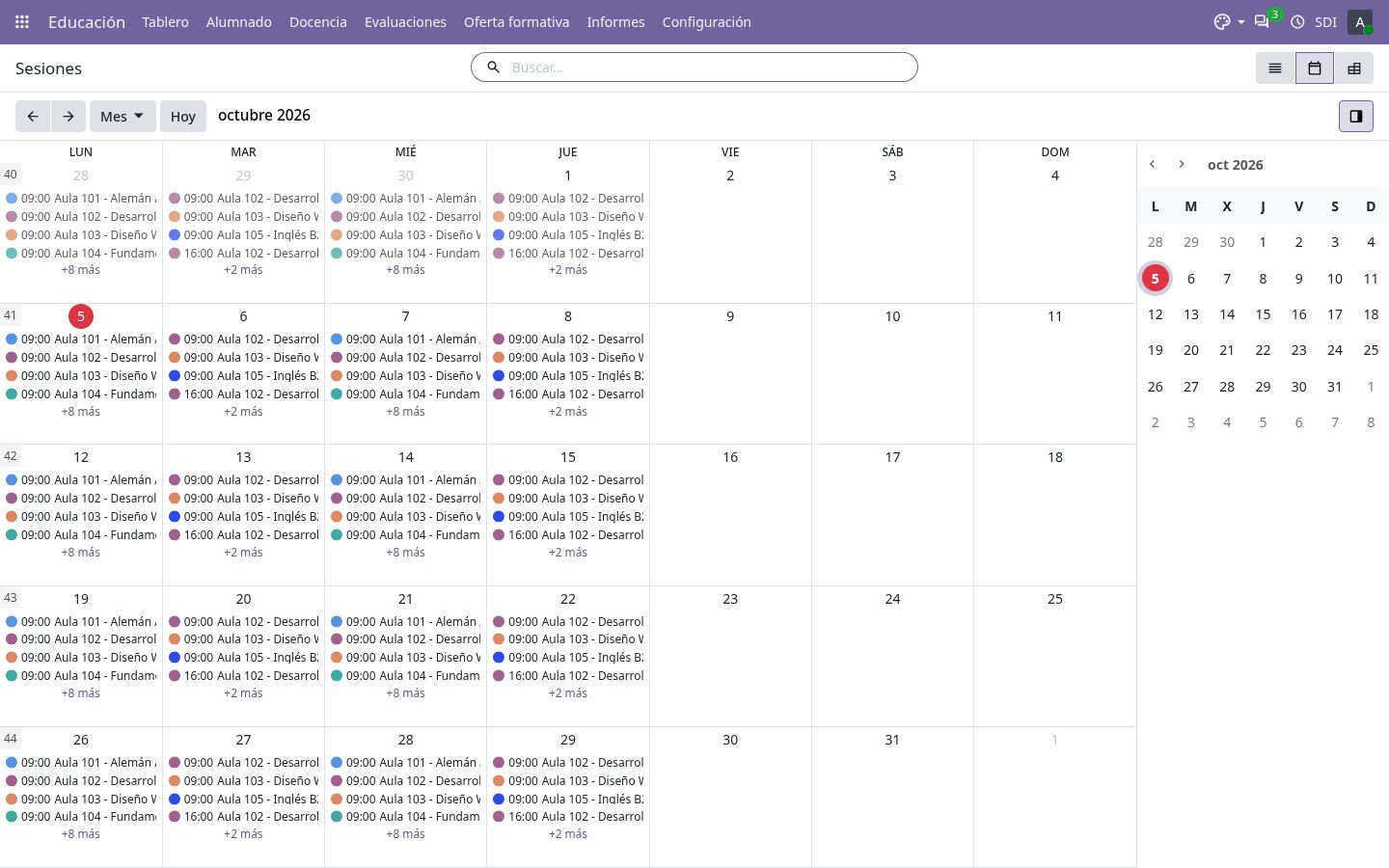
Task: Switch to list view icon
Action: pos(1275,68)
